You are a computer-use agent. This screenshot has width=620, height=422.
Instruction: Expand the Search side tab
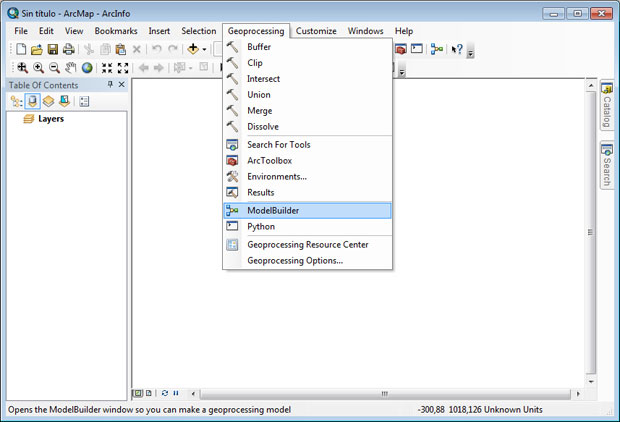[607, 165]
